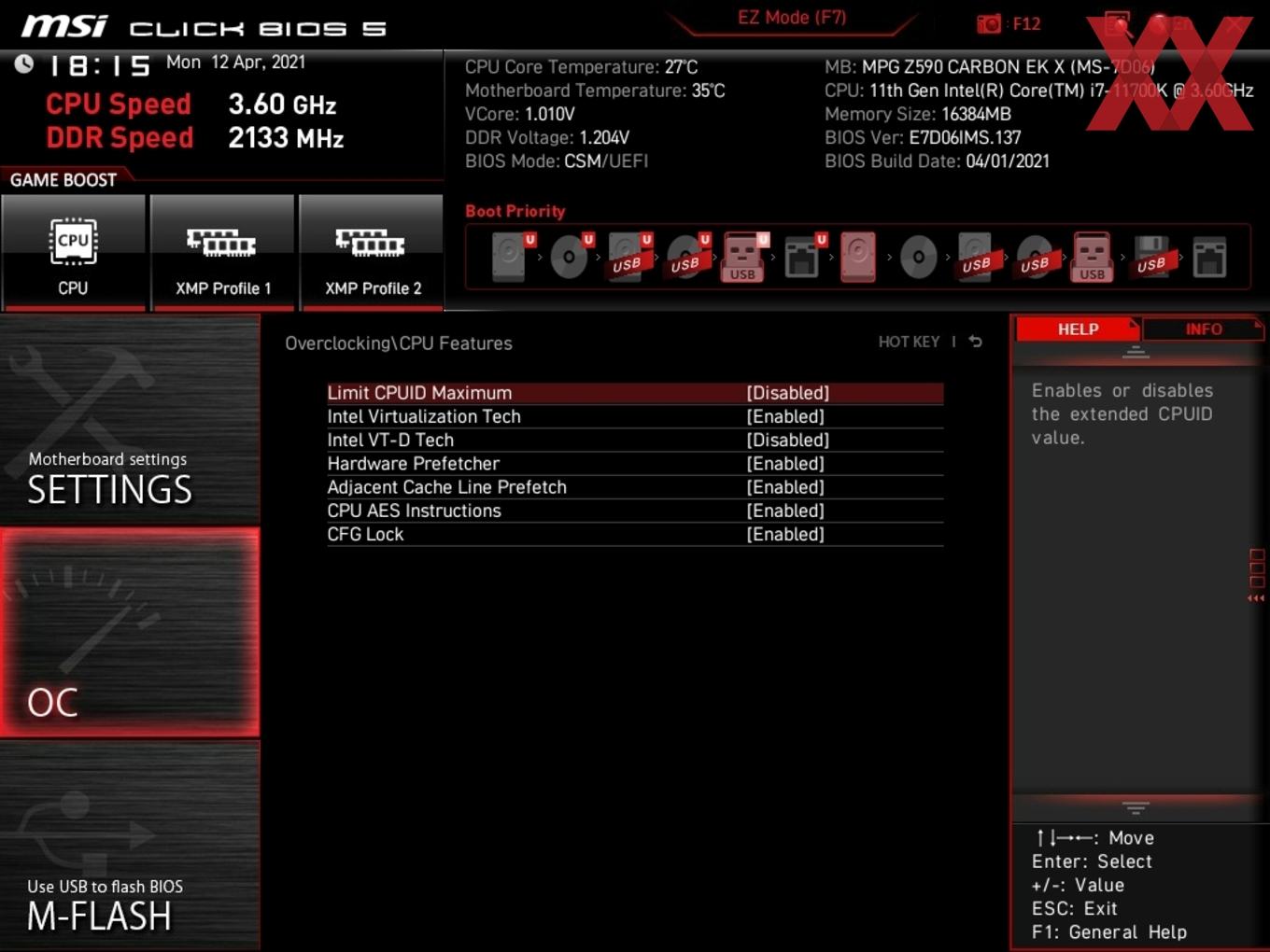Click the Memory Size: 16384MB entry
The height and width of the screenshot is (952, 1270).
[x=918, y=114]
